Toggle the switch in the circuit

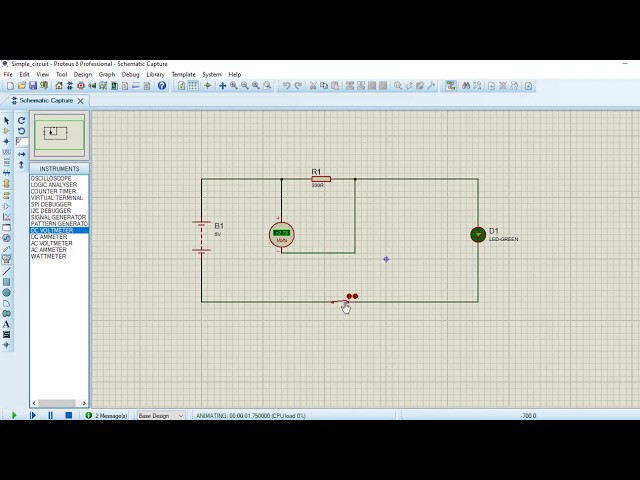point(340,302)
